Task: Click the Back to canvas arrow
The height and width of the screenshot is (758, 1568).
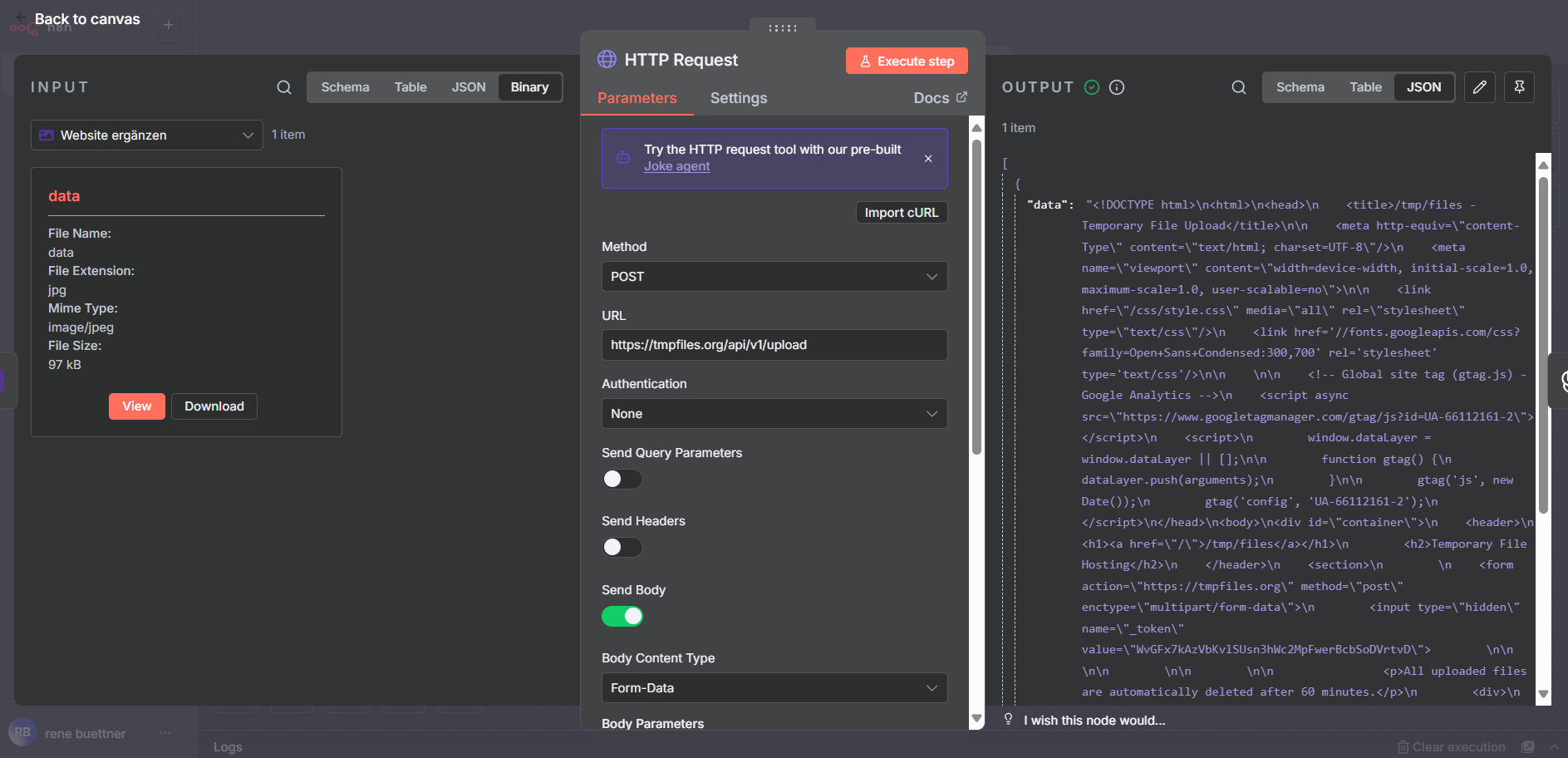Action: 21,17
